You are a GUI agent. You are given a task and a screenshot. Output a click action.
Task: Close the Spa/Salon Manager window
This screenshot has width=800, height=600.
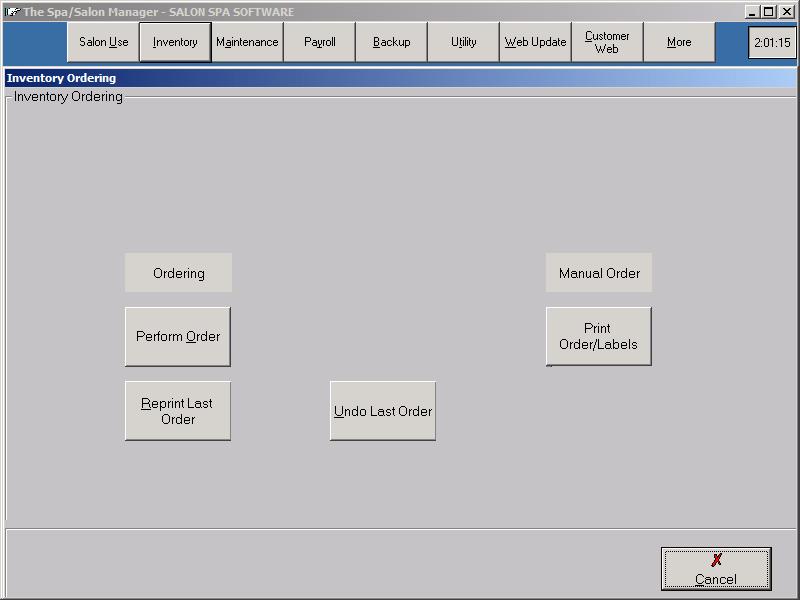coord(787,12)
